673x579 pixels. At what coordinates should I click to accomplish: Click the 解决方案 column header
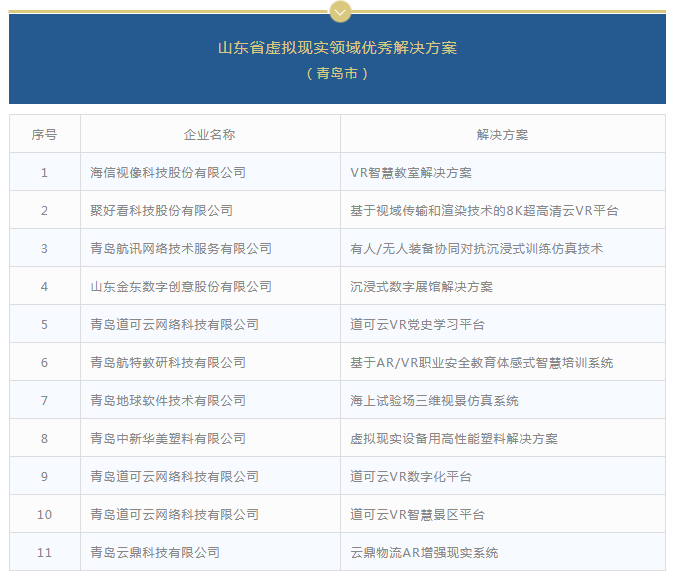pos(502,134)
